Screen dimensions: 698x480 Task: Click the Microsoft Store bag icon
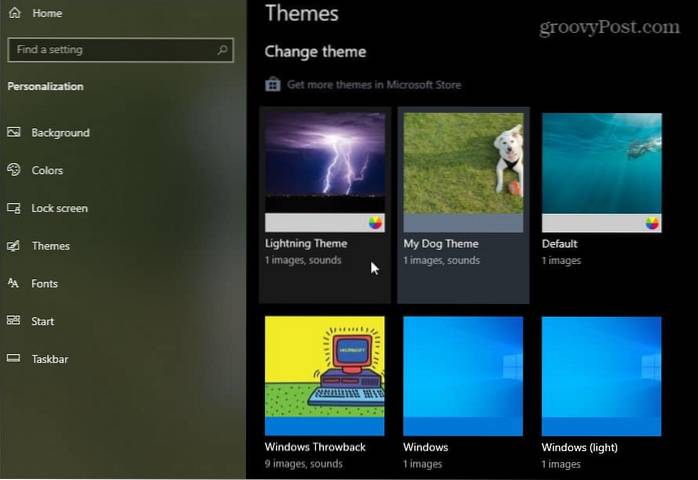(x=272, y=85)
